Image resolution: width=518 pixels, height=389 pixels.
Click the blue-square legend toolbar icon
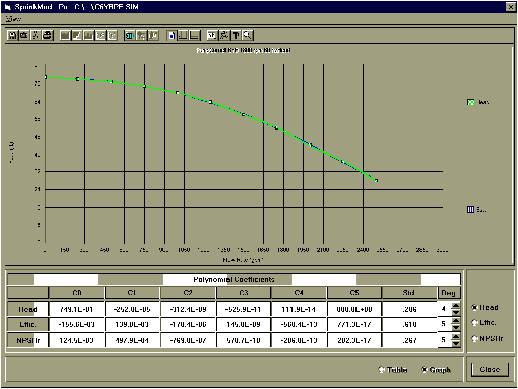tap(171, 35)
